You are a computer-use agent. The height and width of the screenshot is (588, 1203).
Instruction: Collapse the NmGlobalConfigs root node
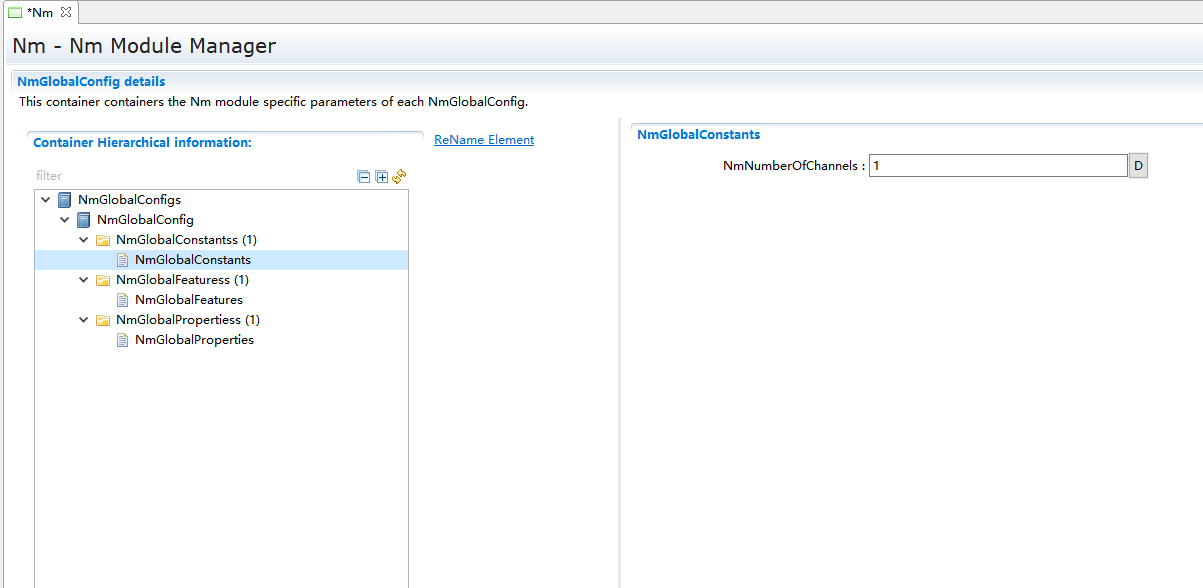tap(46, 200)
